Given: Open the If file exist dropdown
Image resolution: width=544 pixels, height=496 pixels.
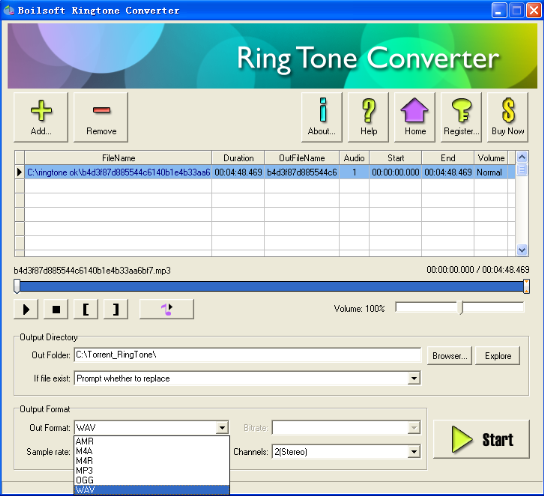Looking at the screenshot, I should click(414, 378).
